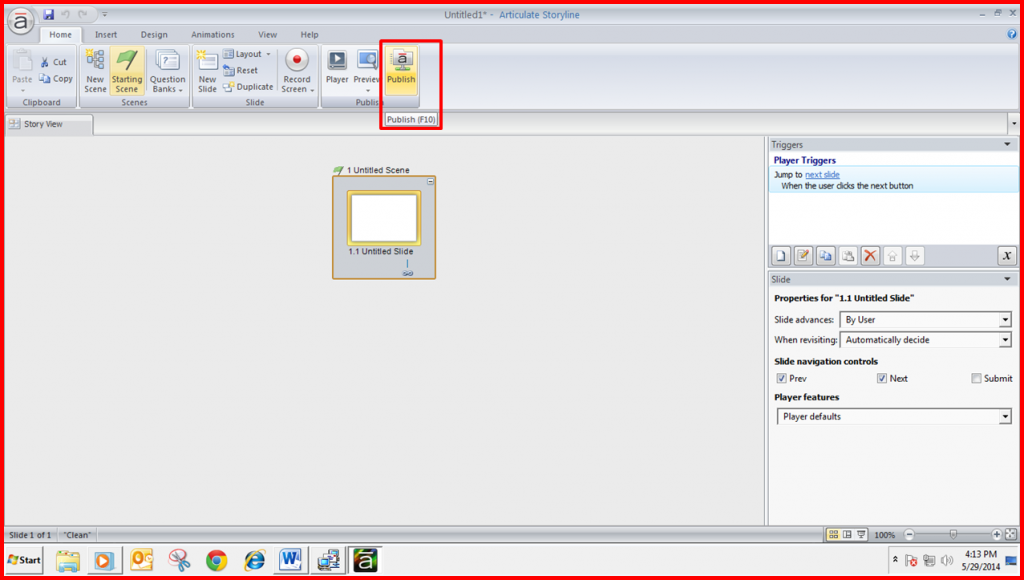The image size is (1024, 580).
Task: Enable the Submit navigation checkbox
Action: (x=976, y=378)
